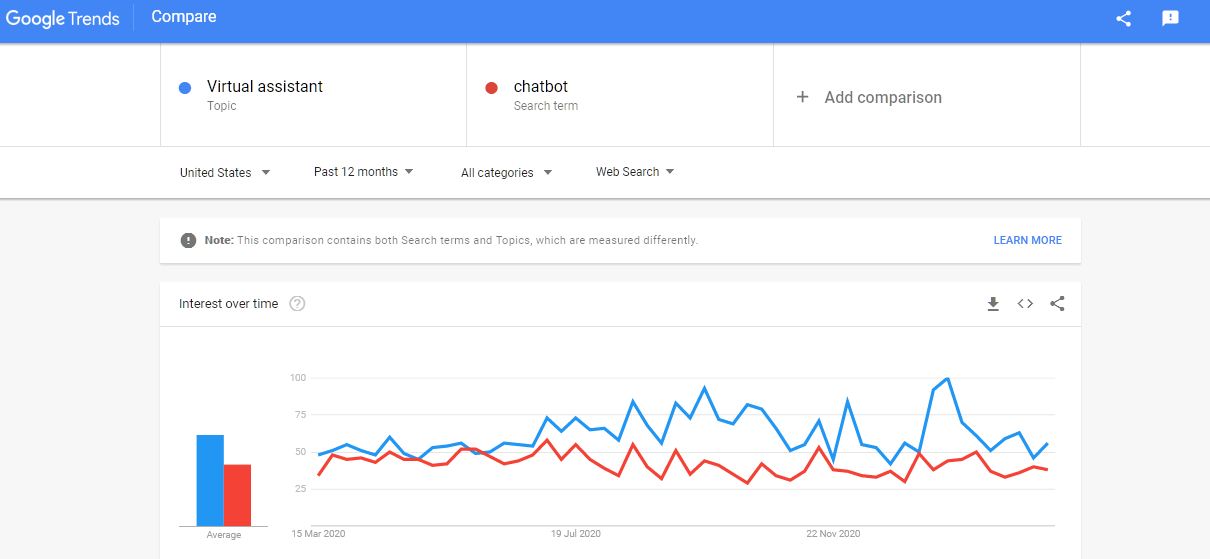The image size is (1210, 559).
Task: Follow the LEARN MORE link
Action: (x=1027, y=240)
